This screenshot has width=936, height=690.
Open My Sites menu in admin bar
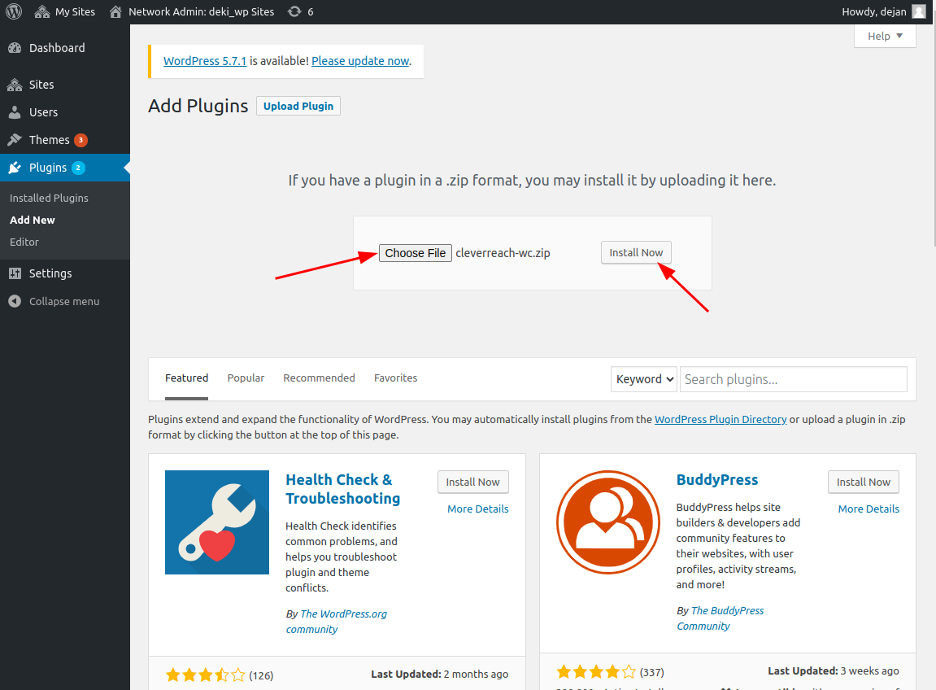coord(66,12)
